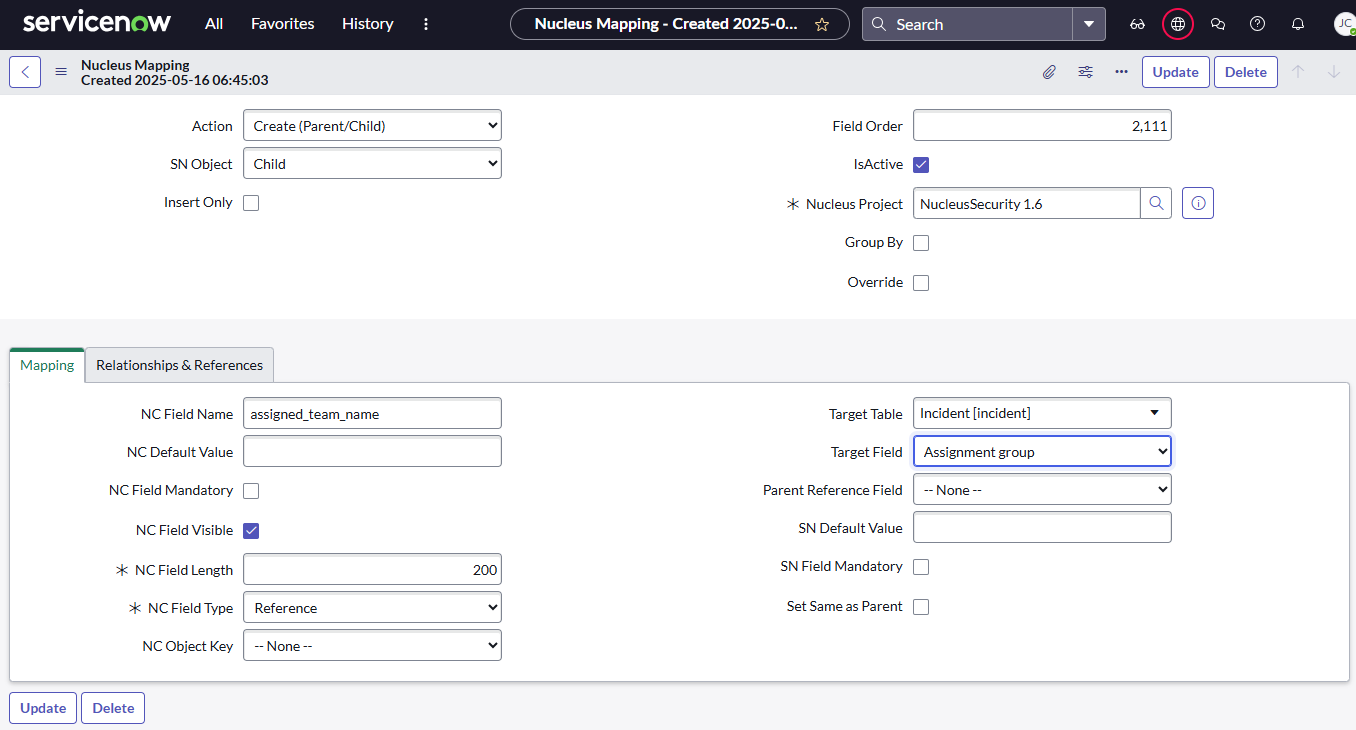
Task: Expand the search scope dropdown arrow
Action: click(1089, 24)
